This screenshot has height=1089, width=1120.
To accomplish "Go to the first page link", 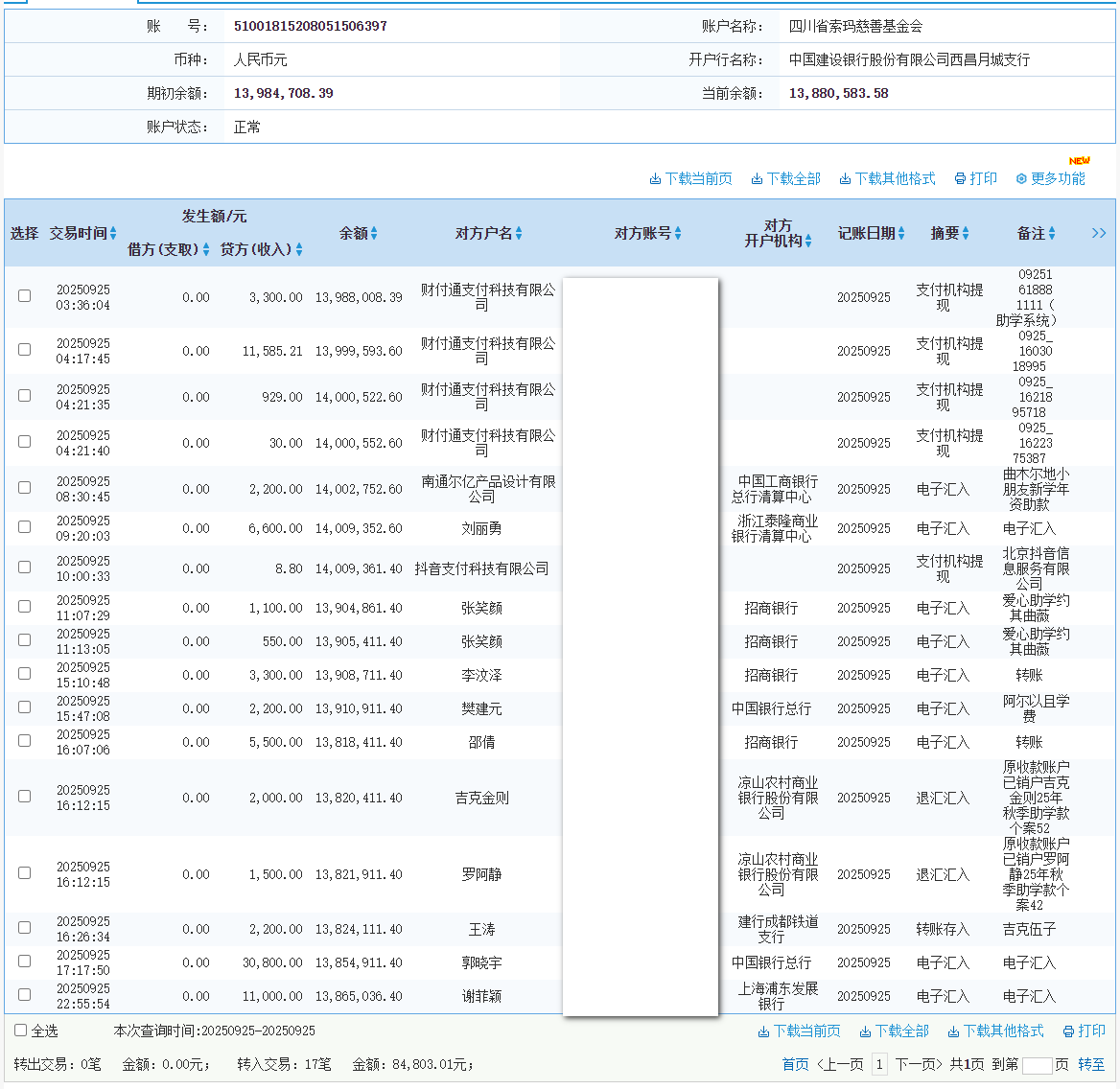I will point(795,1064).
